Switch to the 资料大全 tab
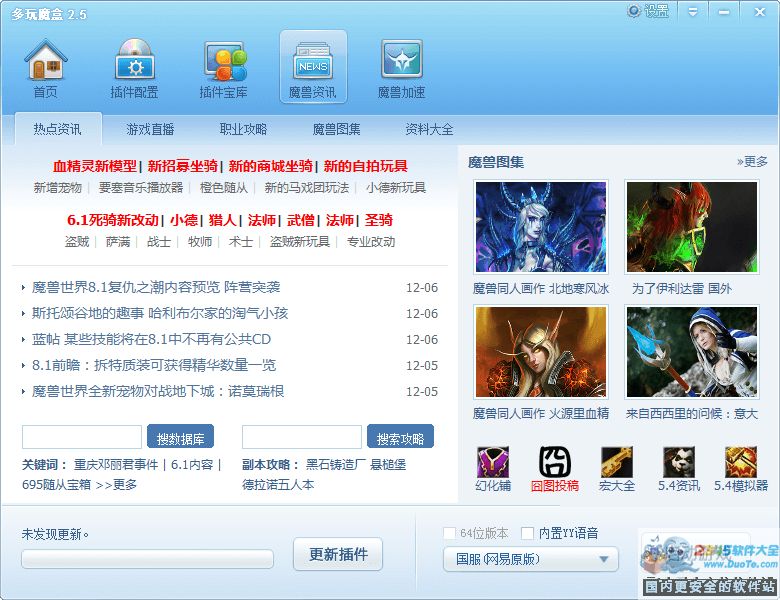 point(429,129)
